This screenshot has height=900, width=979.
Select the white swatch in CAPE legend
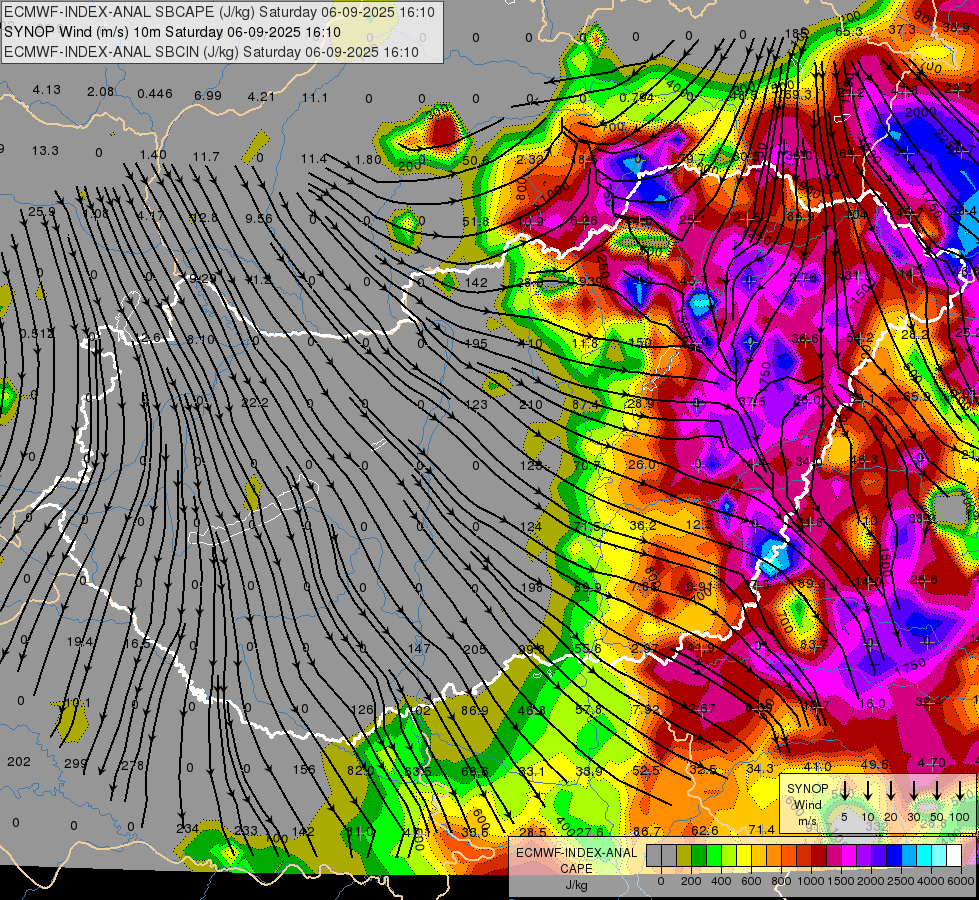click(x=954, y=856)
